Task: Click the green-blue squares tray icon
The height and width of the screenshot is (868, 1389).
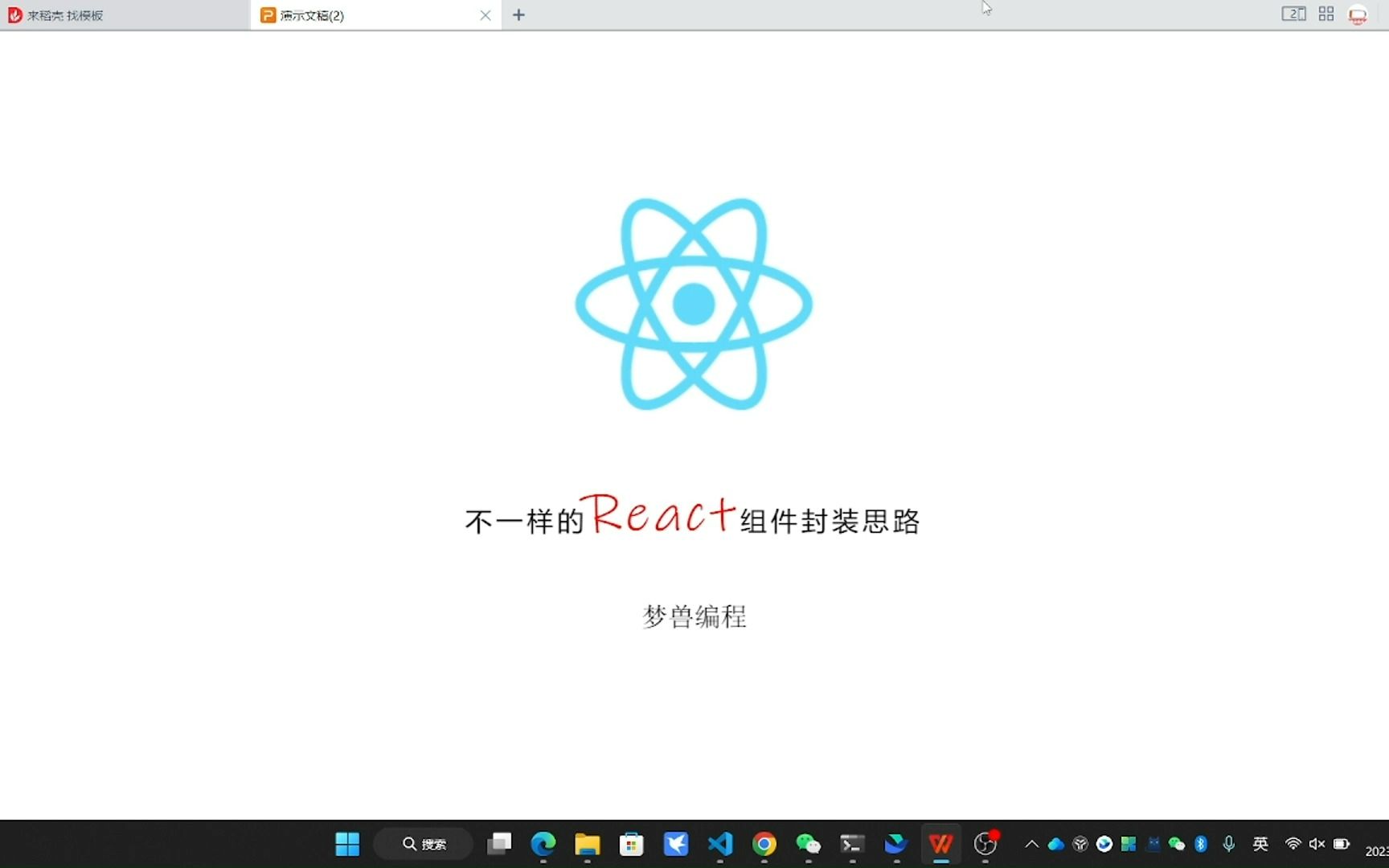Action: (x=1129, y=844)
